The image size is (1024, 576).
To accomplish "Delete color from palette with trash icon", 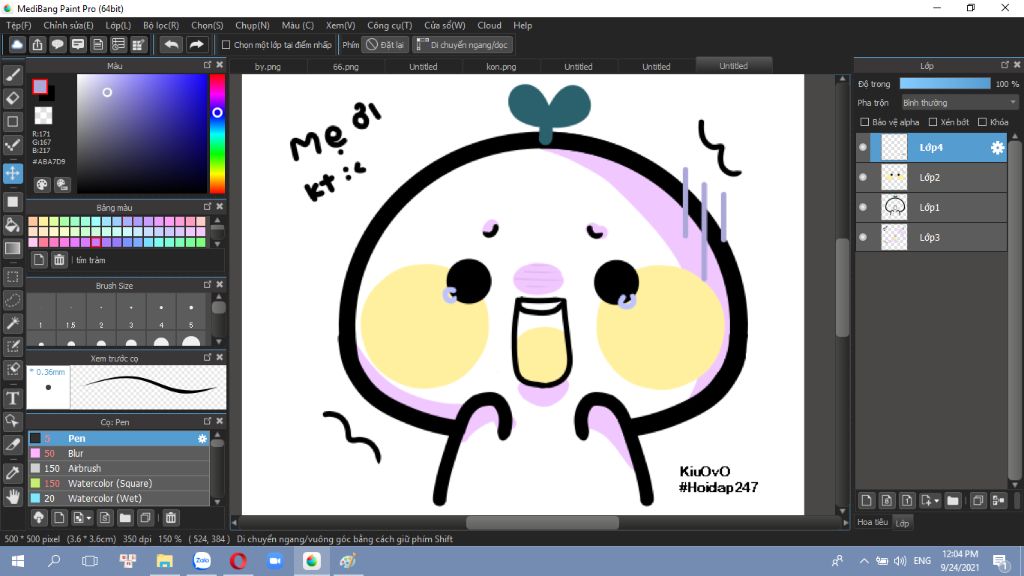I will (x=59, y=260).
